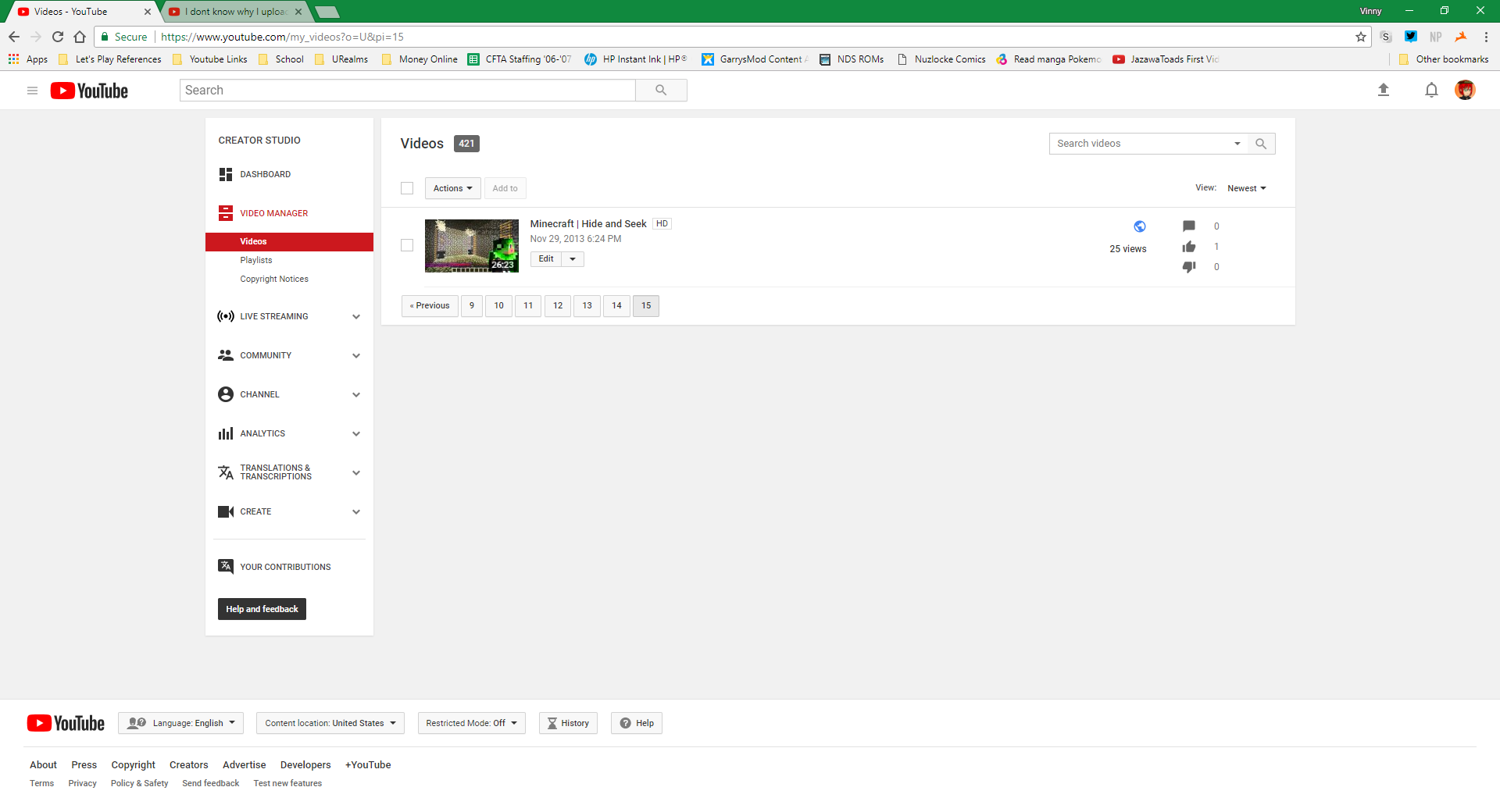Open the search videos filter dropdown arrow
Screen dimensions: 1500x812
(x=1237, y=144)
